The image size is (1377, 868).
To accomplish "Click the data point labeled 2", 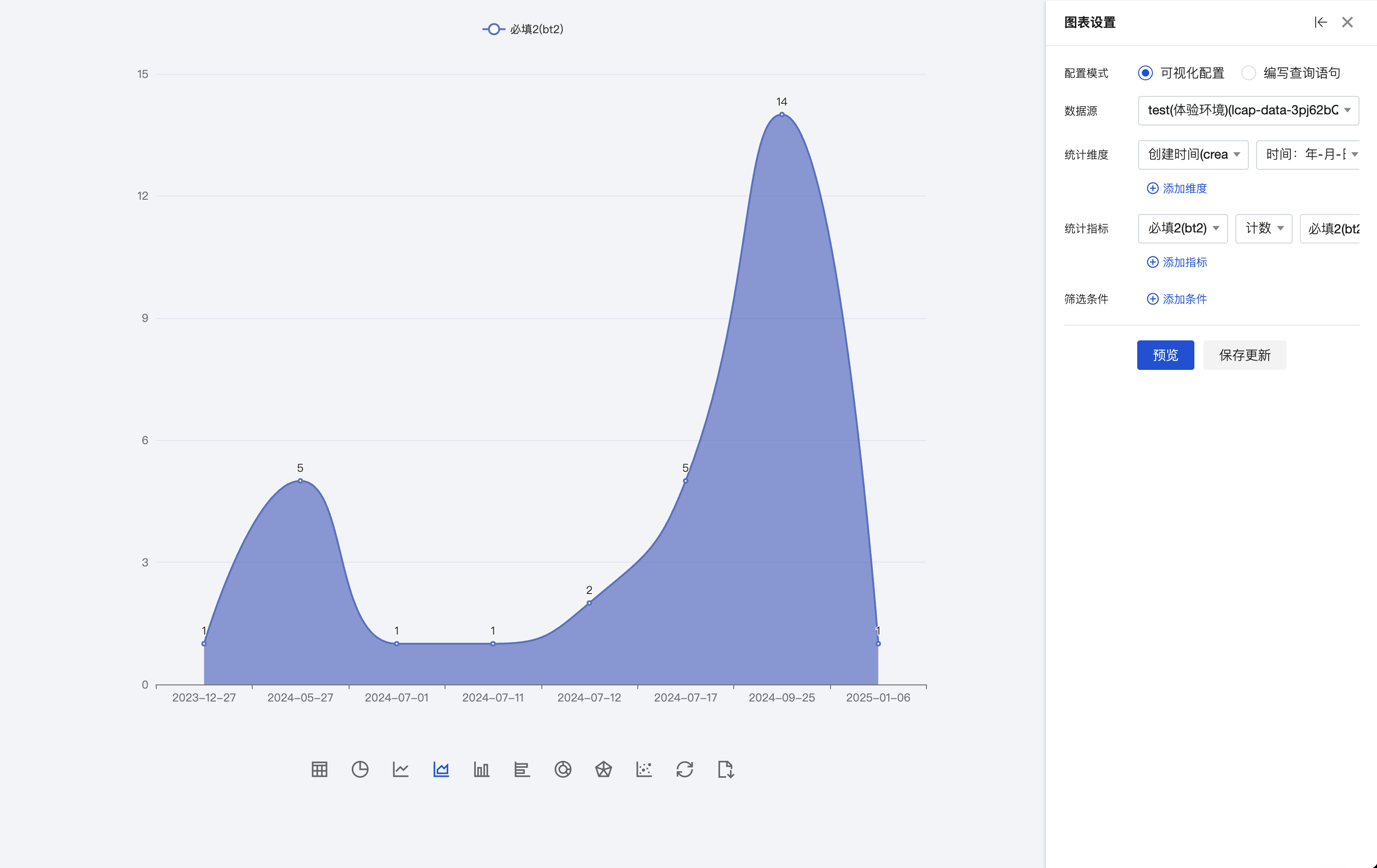I will (x=589, y=603).
